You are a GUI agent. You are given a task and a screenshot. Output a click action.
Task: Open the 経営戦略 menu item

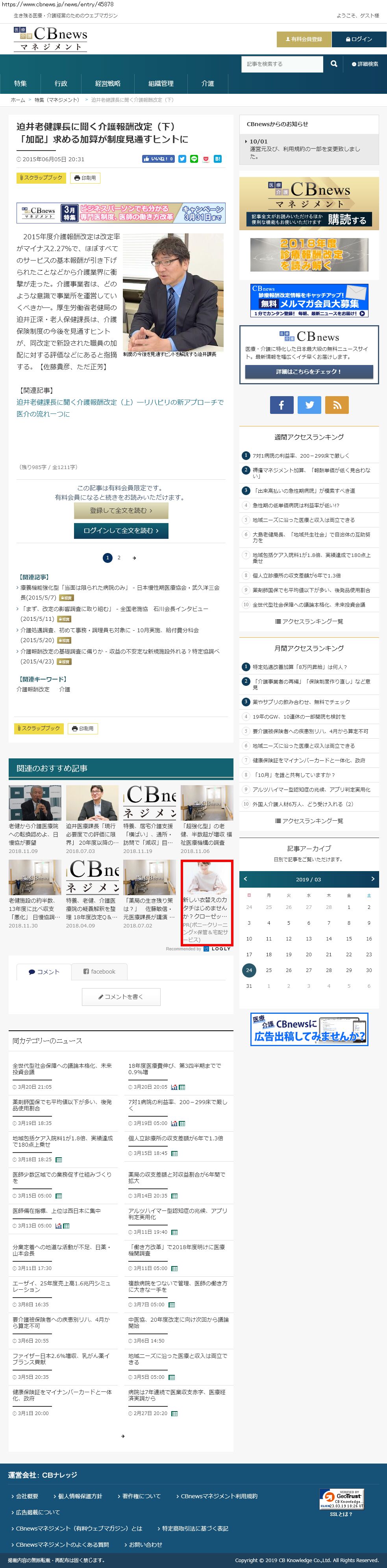tap(107, 84)
